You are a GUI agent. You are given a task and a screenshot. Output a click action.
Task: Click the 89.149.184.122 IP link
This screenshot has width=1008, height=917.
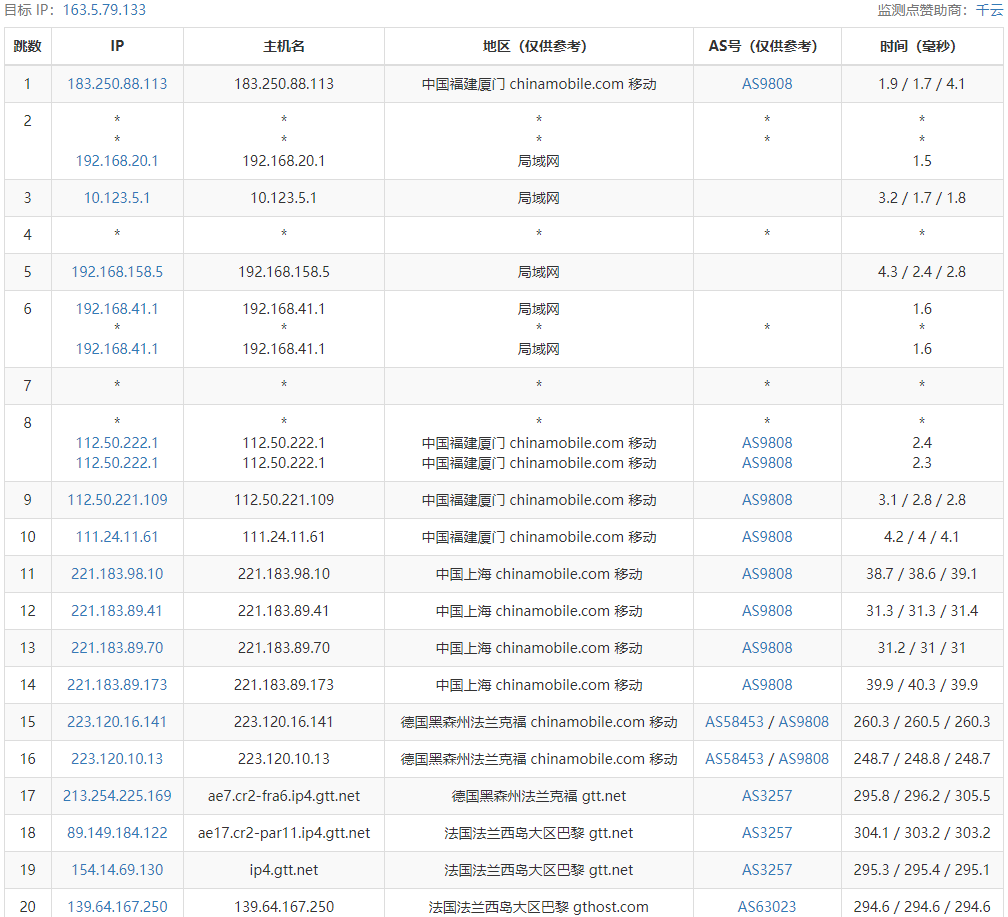pos(117,833)
